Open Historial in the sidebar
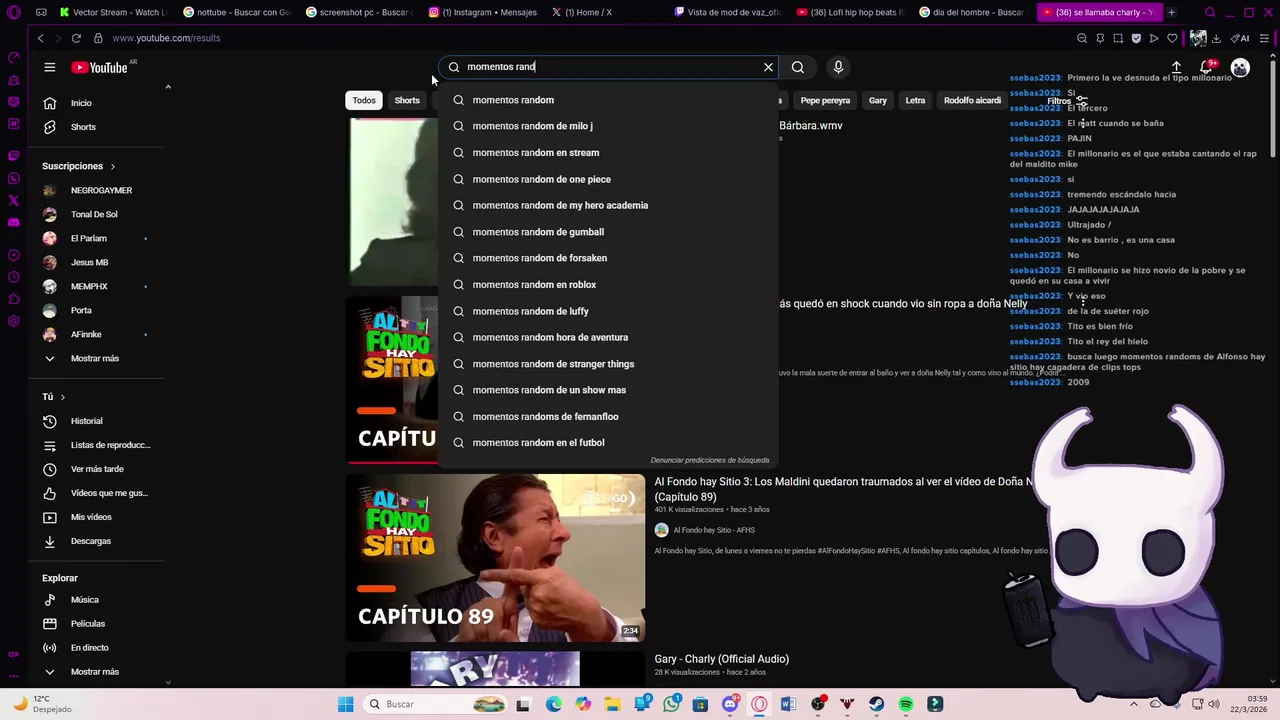The image size is (1280, 720). tap(98, 421)
